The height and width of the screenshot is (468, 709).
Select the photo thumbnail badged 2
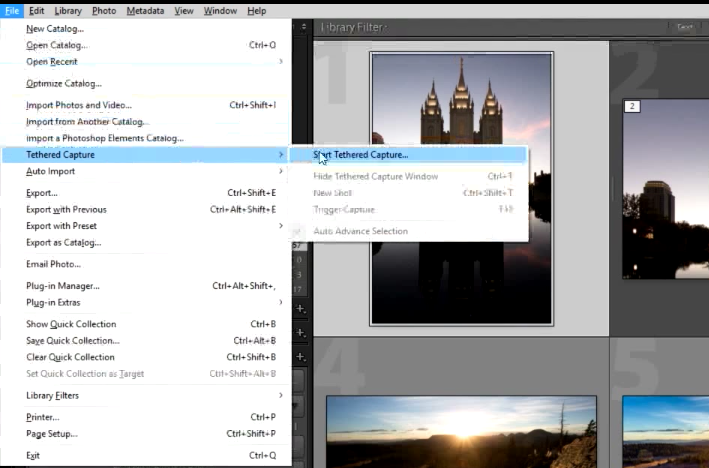pos(666,188)
